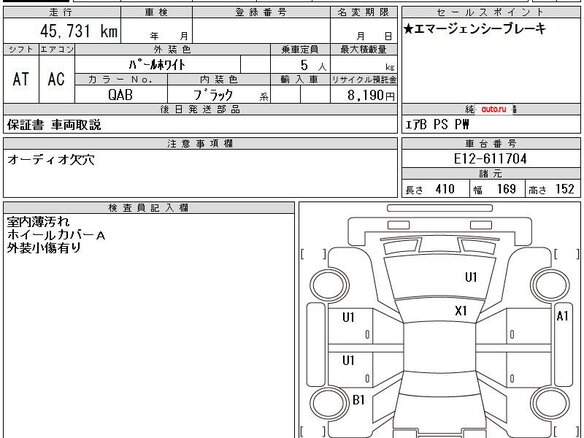Select the AC air conditioner value
The height and width of the screenshot is (438, 584).
tap(56, 79)
